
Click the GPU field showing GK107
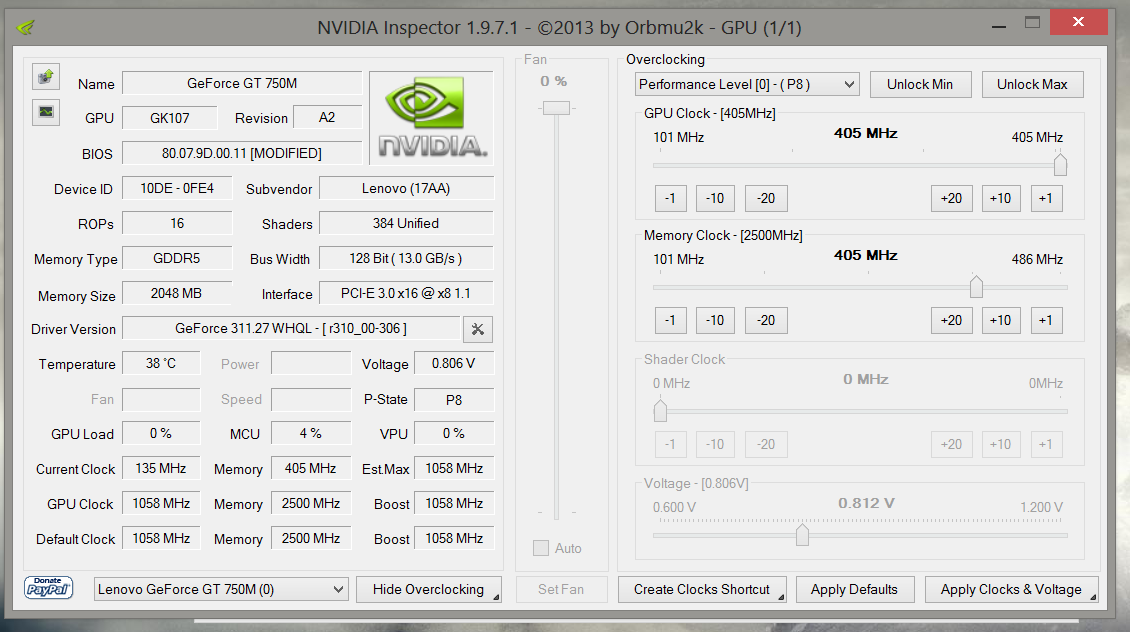tap(170, 118)
